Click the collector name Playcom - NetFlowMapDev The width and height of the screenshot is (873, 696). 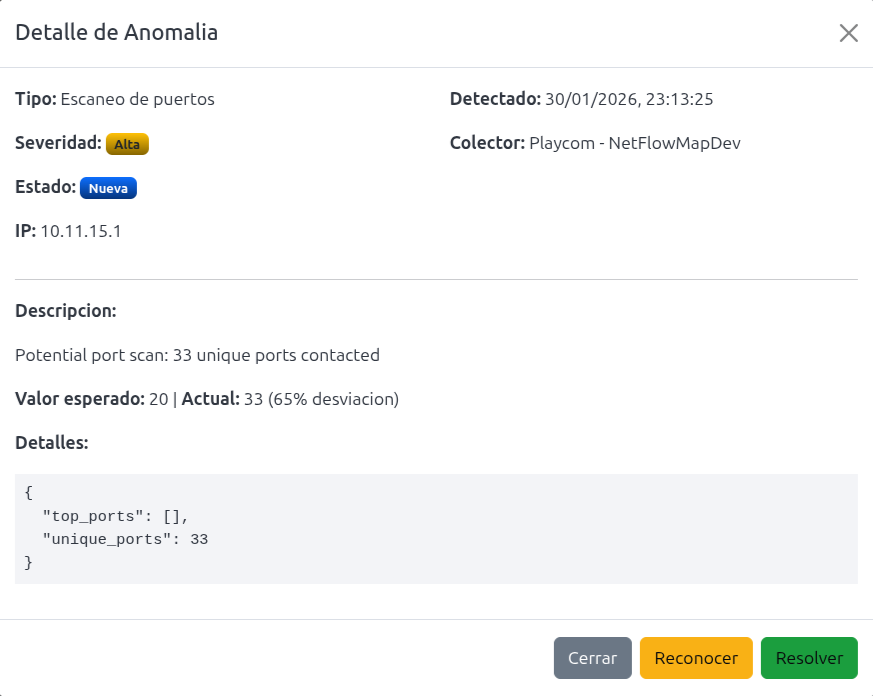click(635, 143)
